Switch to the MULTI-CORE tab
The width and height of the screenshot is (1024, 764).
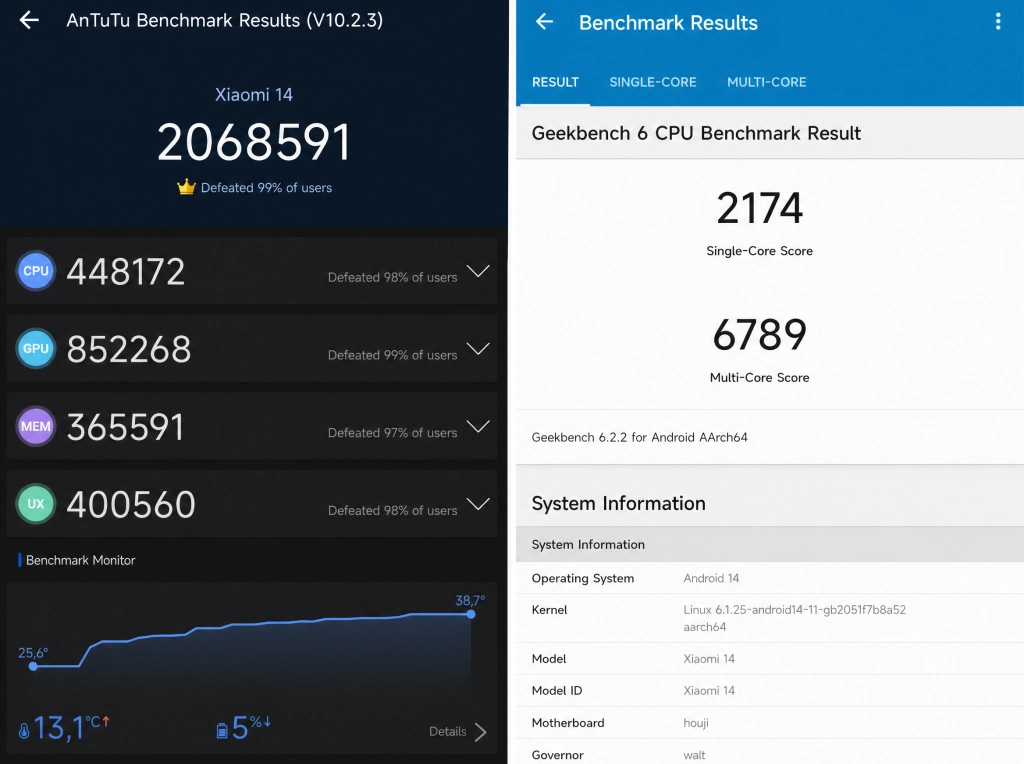[x=767, y=82]
